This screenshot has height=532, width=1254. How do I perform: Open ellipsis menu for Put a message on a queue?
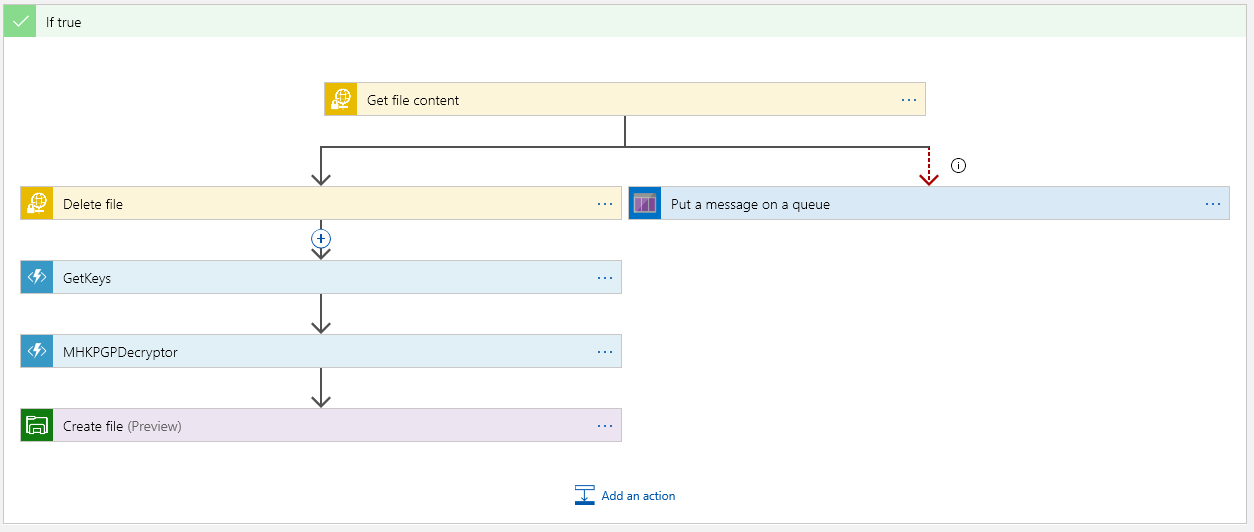[x=1212, y=204]
